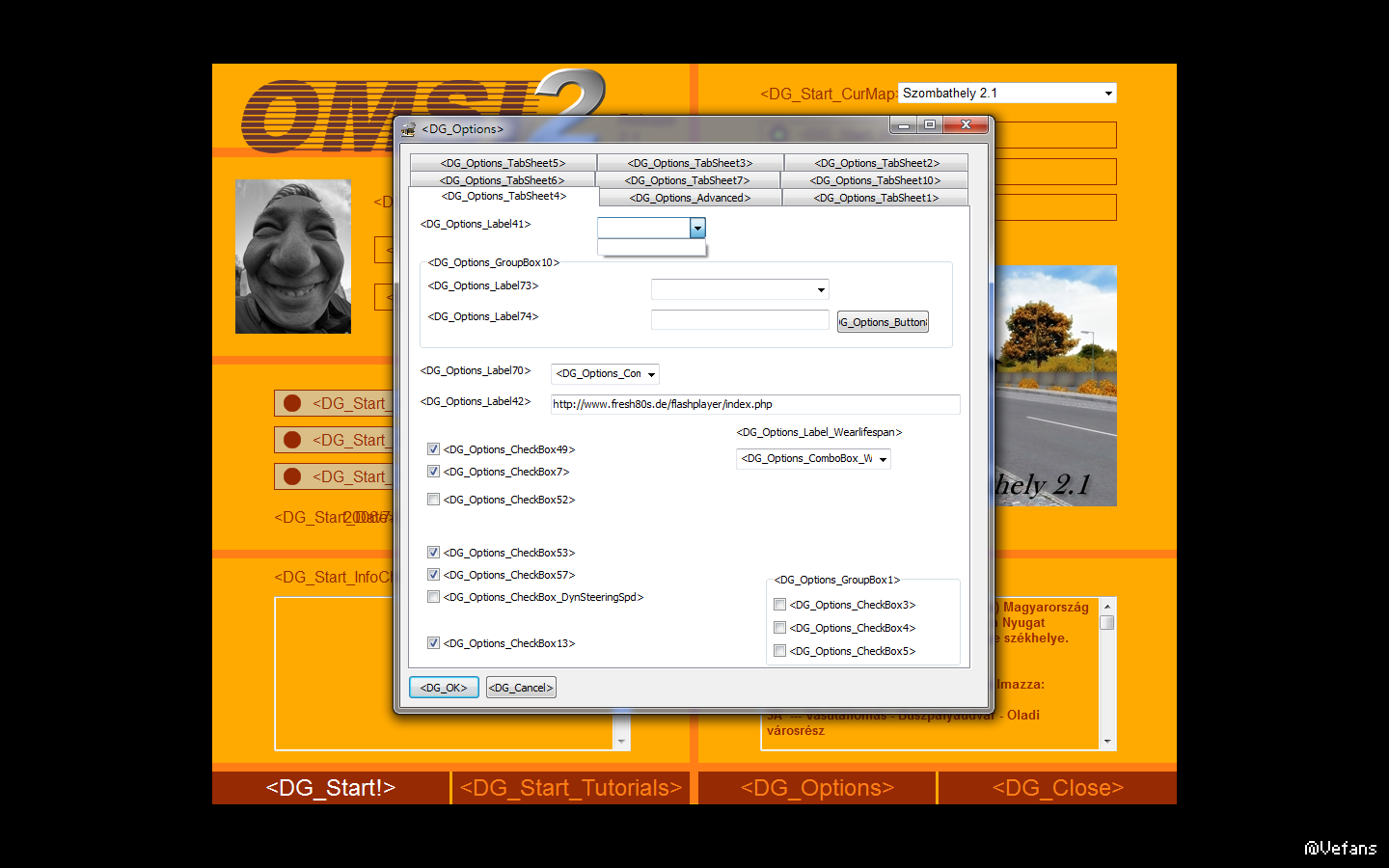Image resolution: width=1389 pixels, height=868 pixels.
Task: Toggle DG_Options_CheckBox57
Action: 433,575
